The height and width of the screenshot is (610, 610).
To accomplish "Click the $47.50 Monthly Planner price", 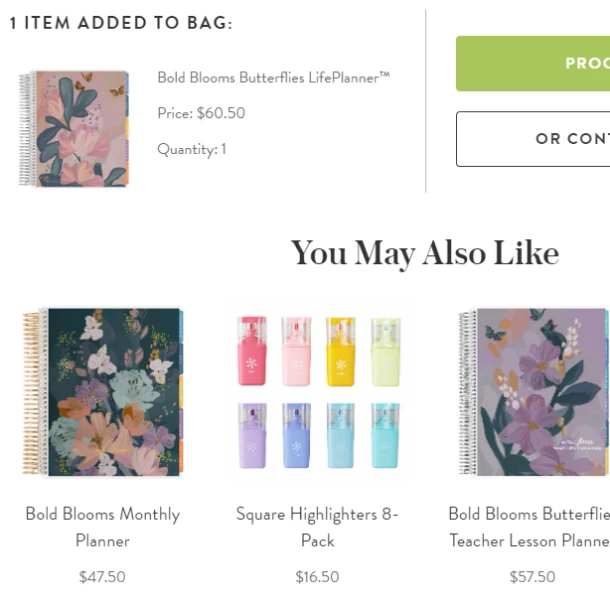I will tap(102, 577).
